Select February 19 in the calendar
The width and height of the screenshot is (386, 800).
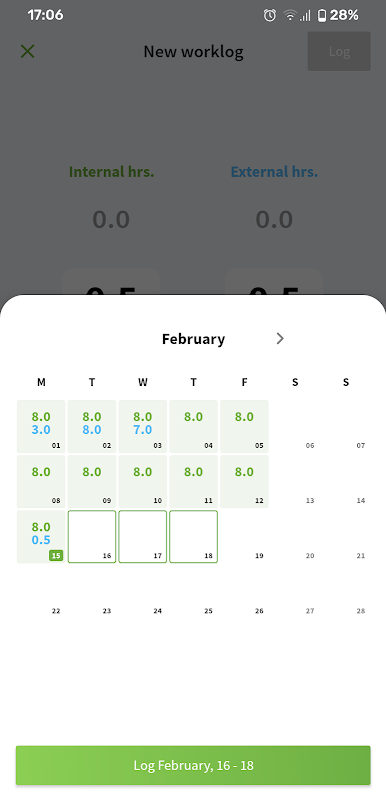[x=244, y=537]
